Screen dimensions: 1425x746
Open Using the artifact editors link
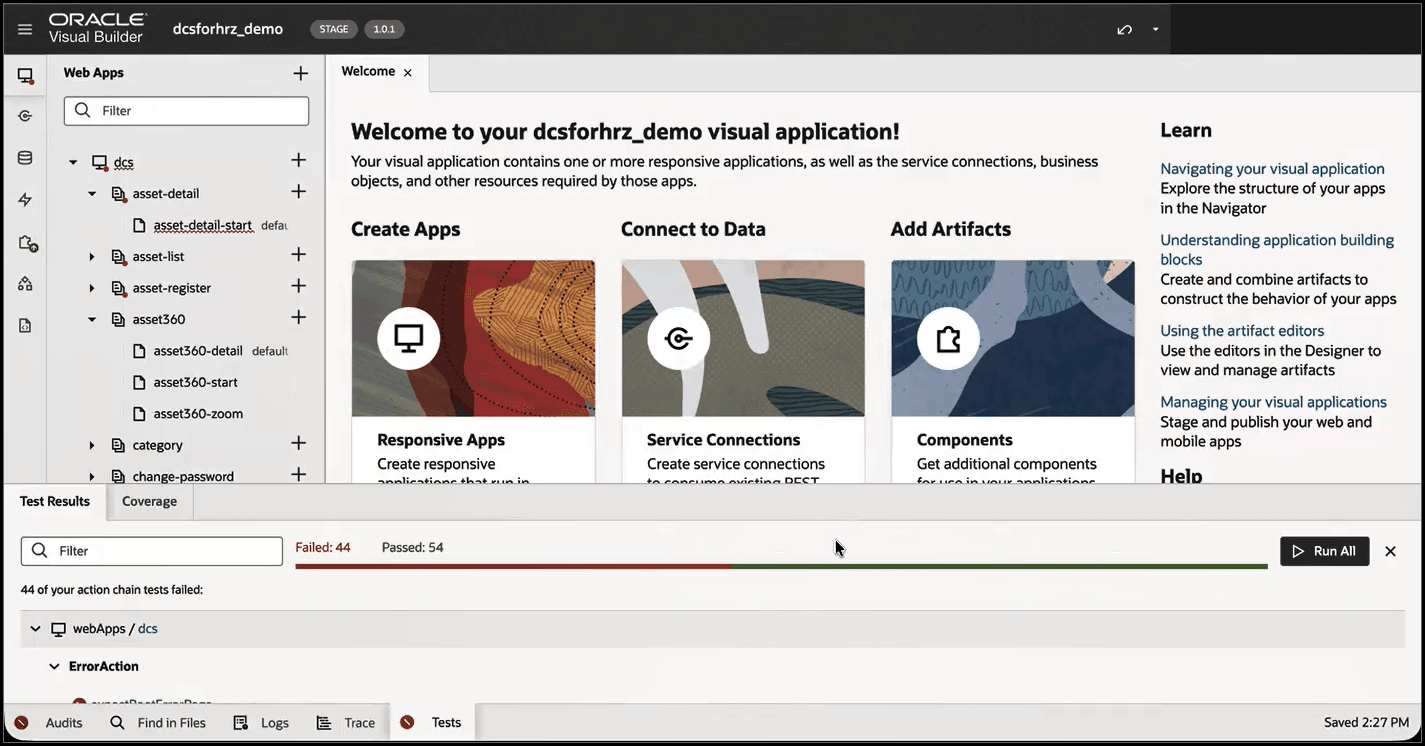(1242, 331)
